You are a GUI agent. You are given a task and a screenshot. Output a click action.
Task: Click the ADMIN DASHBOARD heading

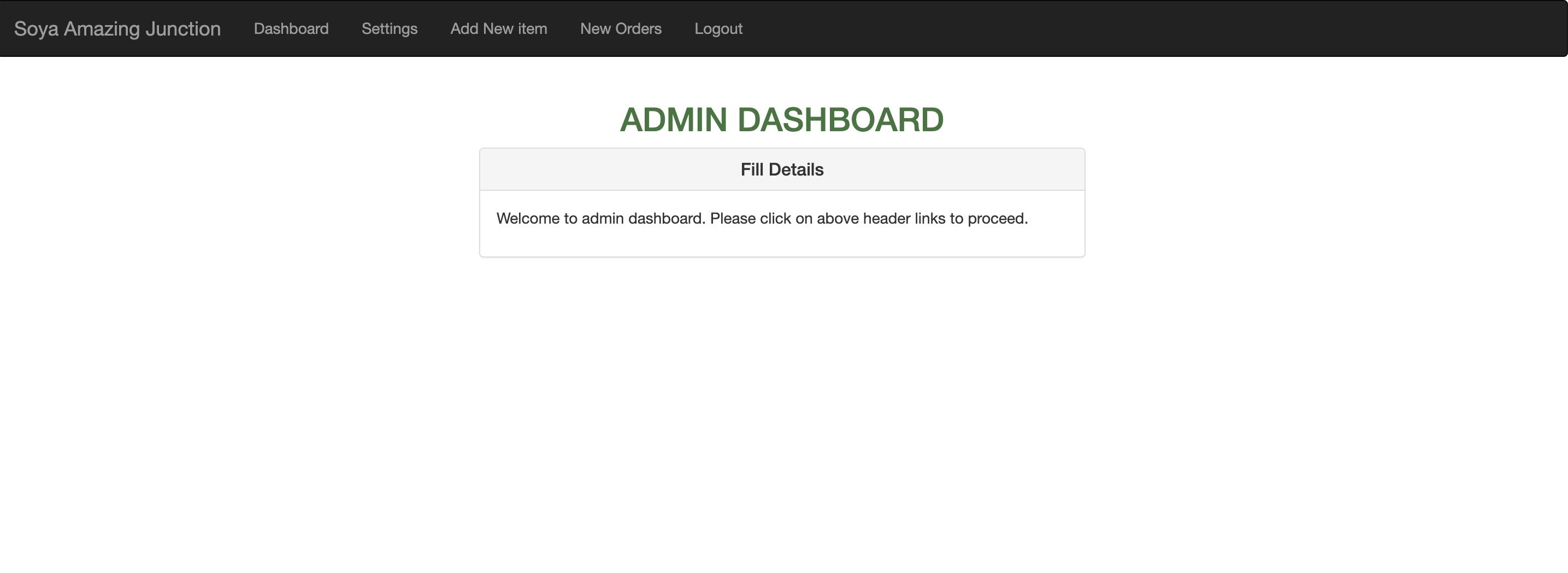pos(782,119)
